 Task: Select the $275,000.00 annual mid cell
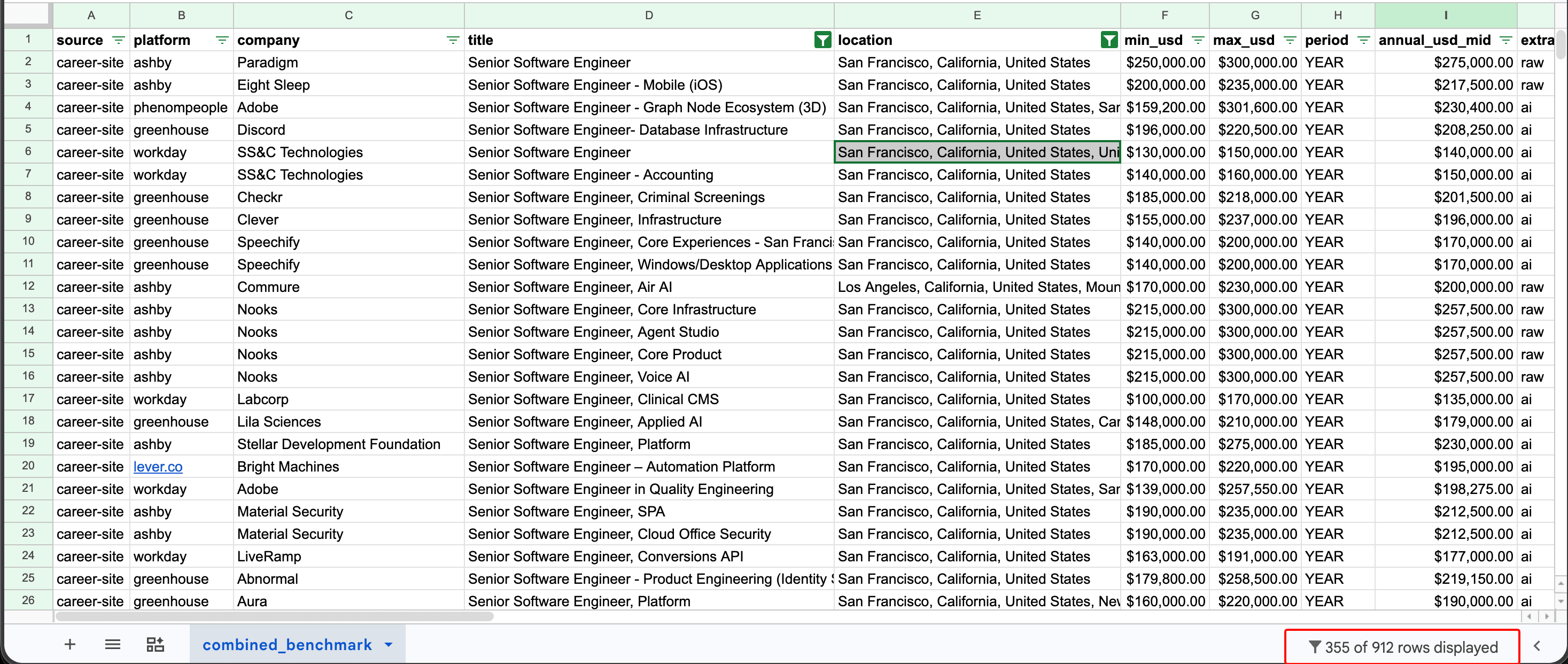[x=1446, y=62]
